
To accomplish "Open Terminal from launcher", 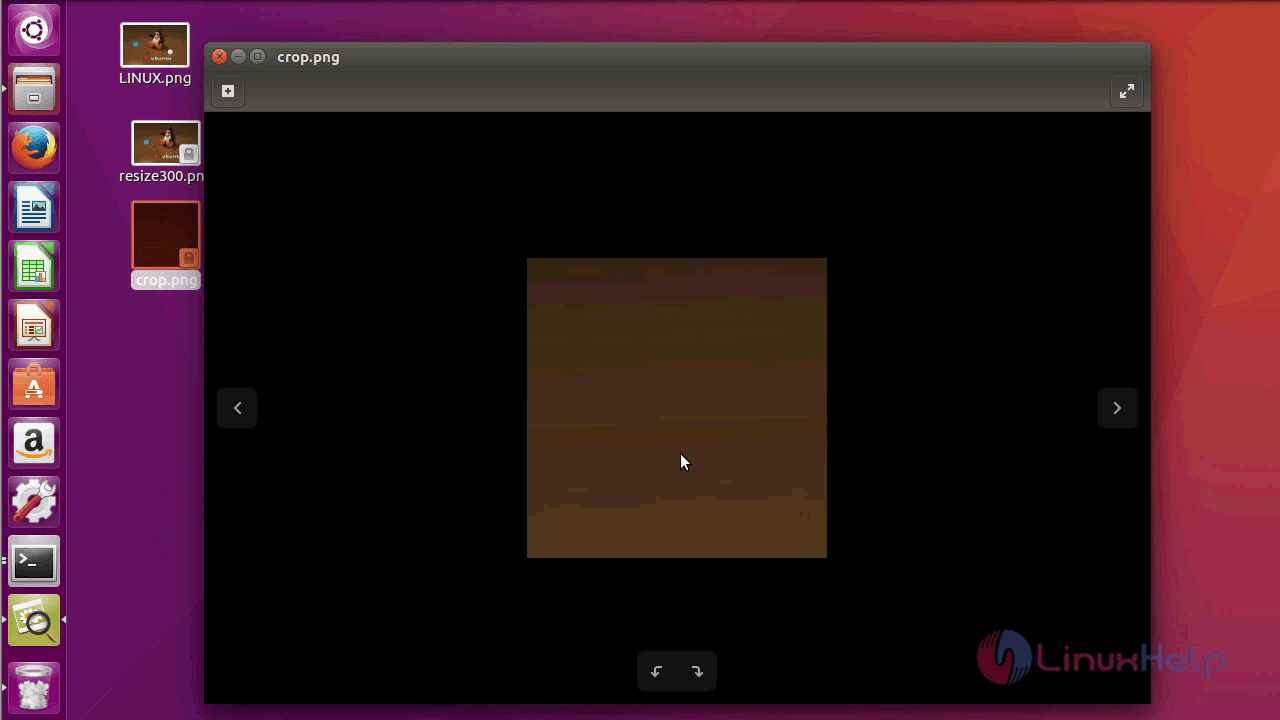I will coord(34,561).
